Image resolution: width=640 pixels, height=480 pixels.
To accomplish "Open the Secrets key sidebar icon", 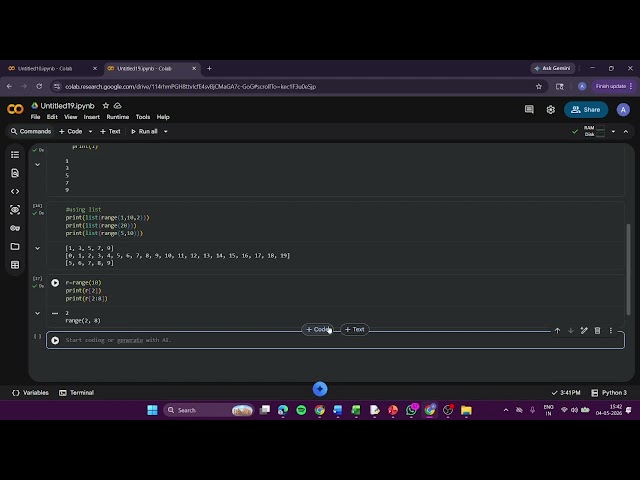I will tap(15, 228).
